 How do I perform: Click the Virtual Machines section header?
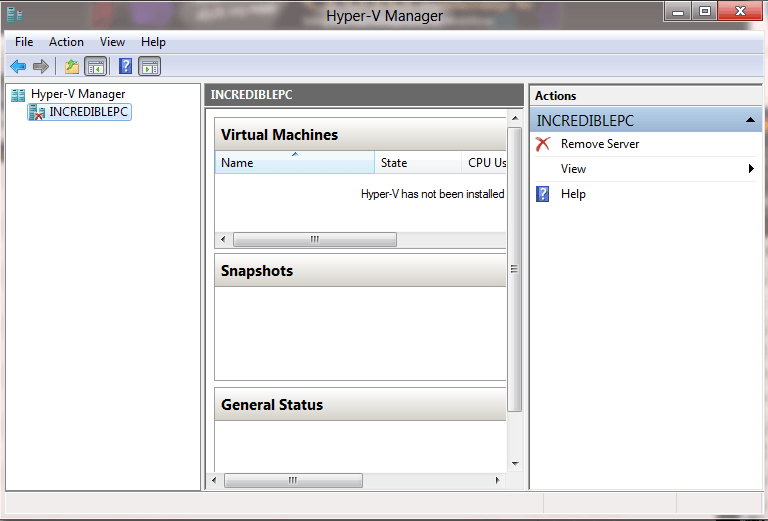click(360, 135)
